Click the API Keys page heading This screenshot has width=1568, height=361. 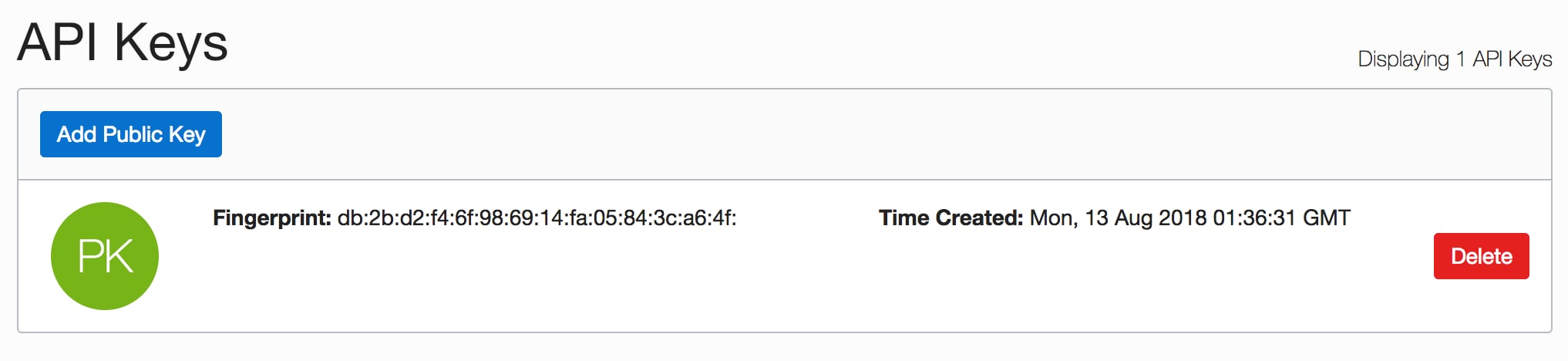pos(123,42)
